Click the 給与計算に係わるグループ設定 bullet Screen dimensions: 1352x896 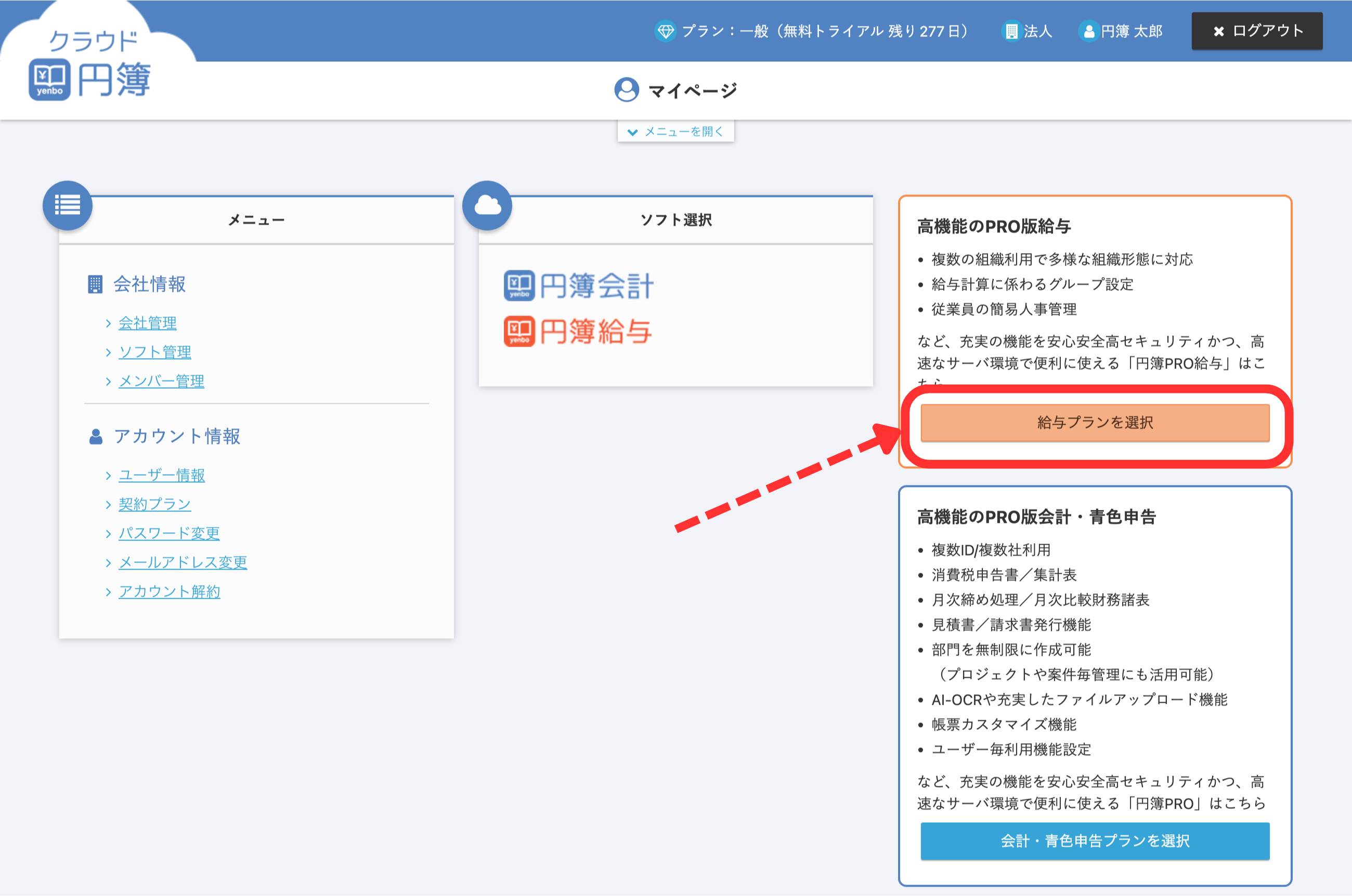(1032, 285)
